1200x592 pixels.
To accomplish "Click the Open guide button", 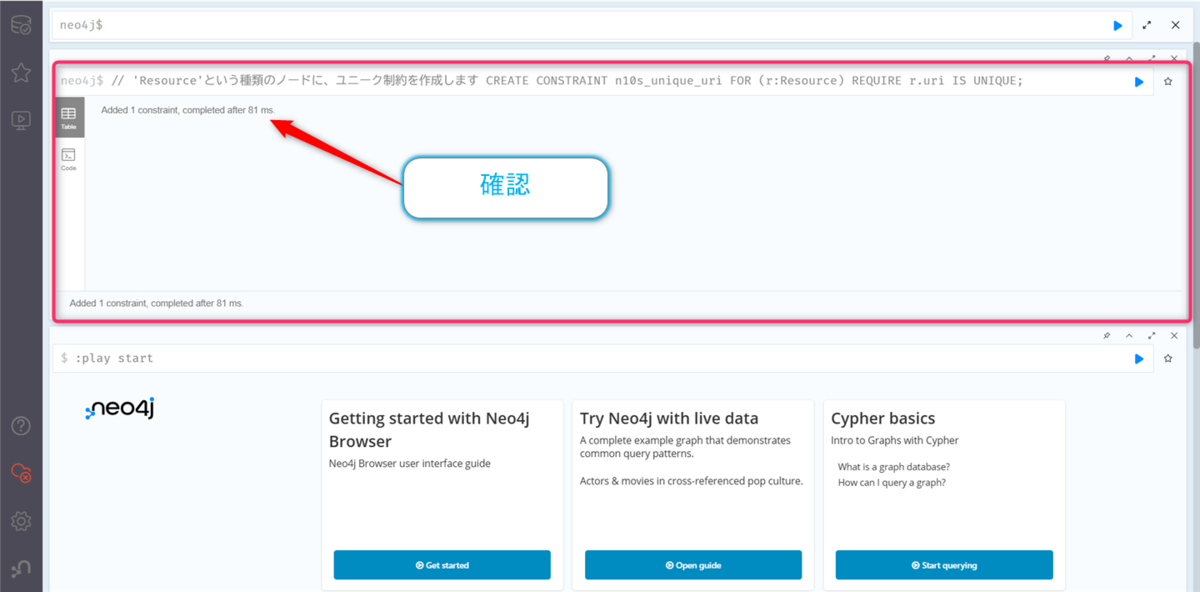I will [693, 565].
